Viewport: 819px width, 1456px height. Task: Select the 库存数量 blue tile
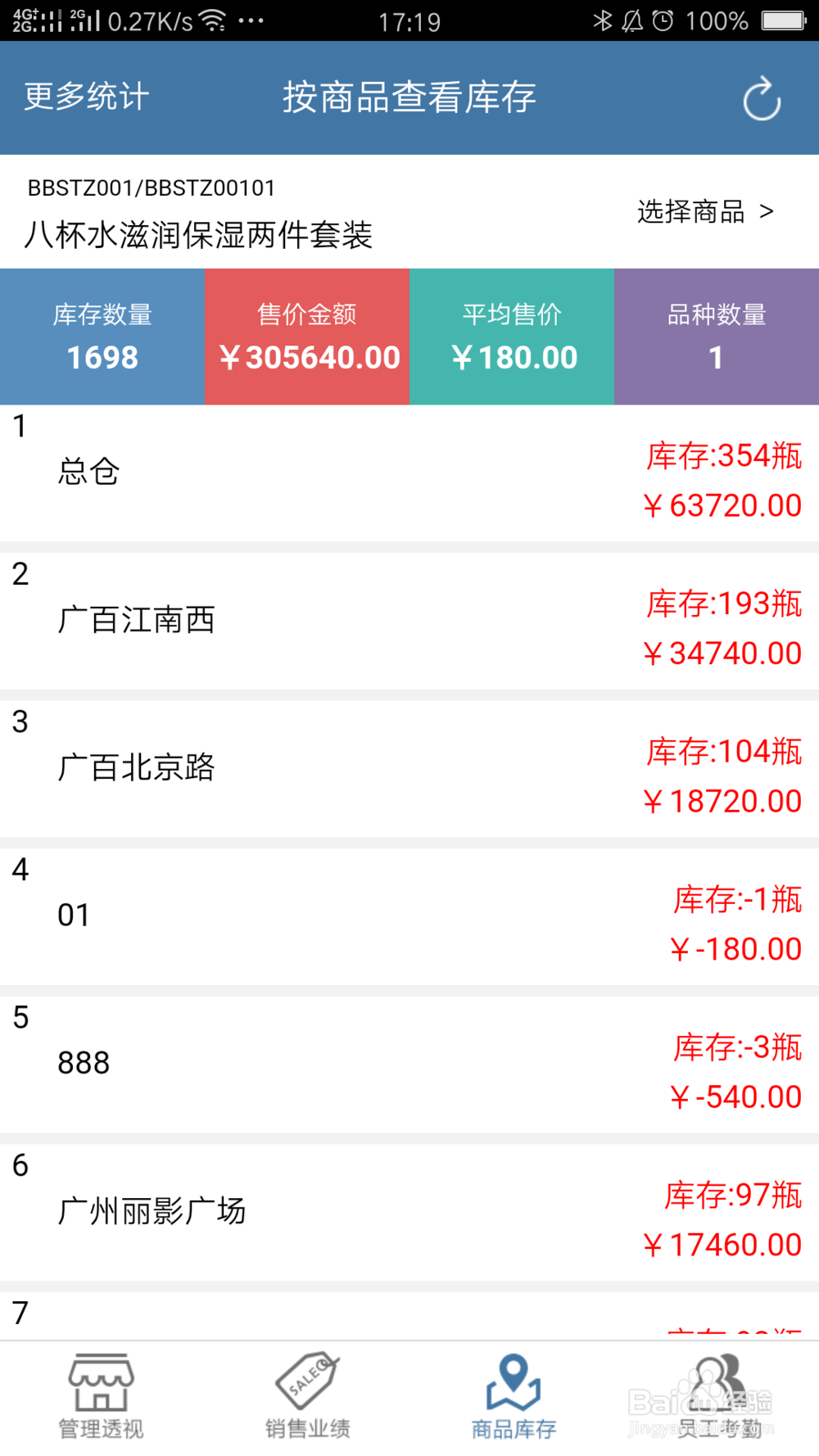(x=102, y=337)
